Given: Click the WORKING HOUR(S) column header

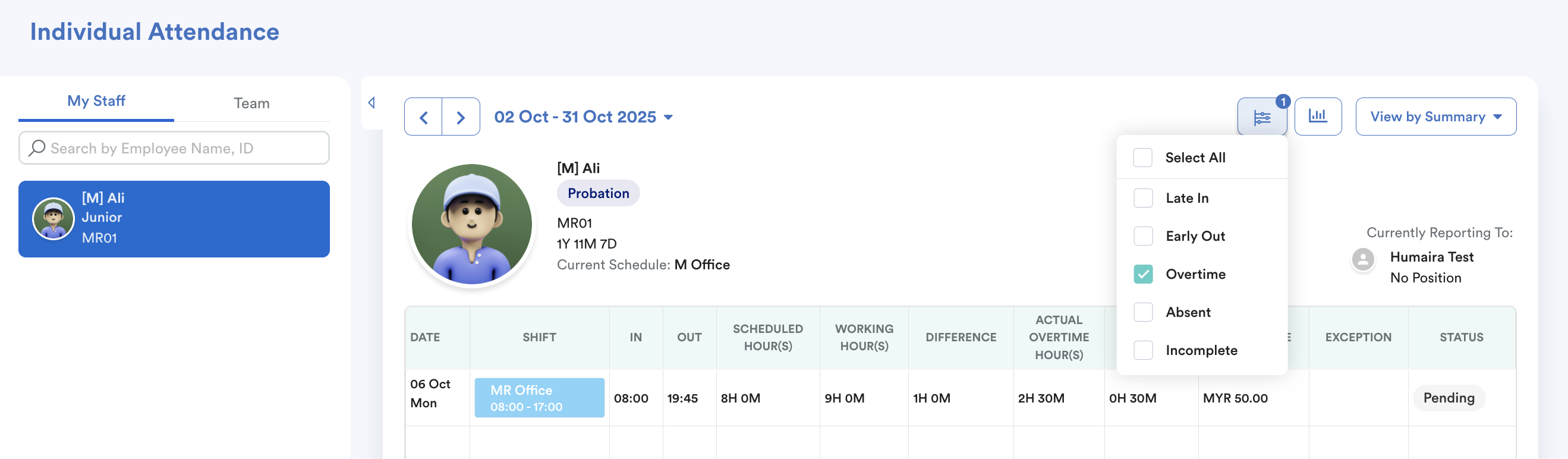Looking at the screenshot, I should coord(864,337).
